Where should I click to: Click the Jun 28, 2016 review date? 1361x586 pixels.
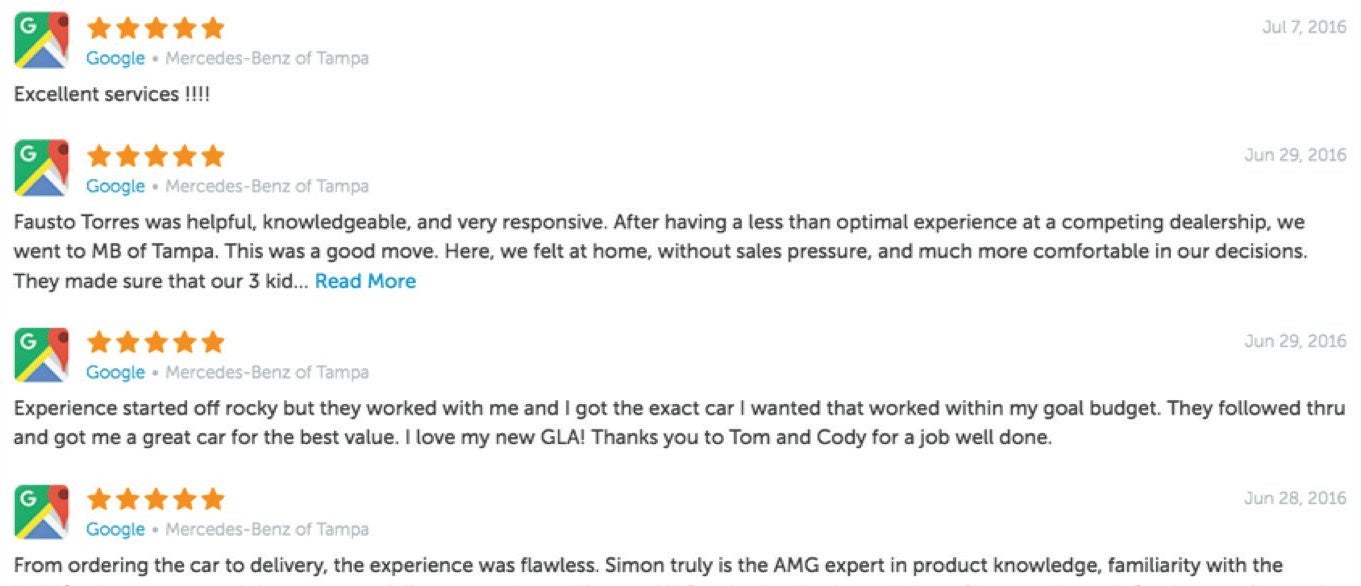click(x=1295, y=498)
